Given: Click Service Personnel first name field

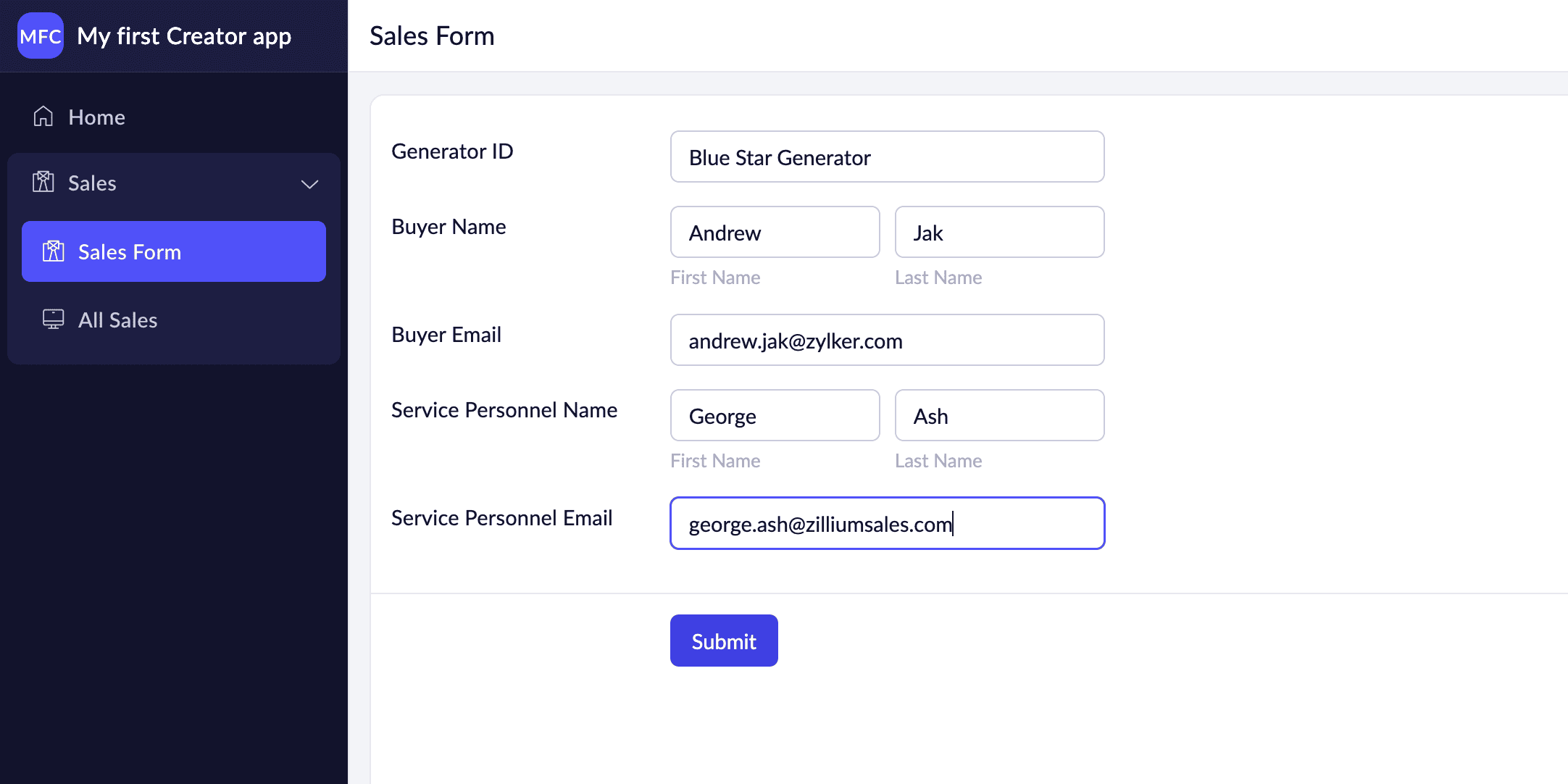Looking at the screenshot, I should [x=775, y=416].
